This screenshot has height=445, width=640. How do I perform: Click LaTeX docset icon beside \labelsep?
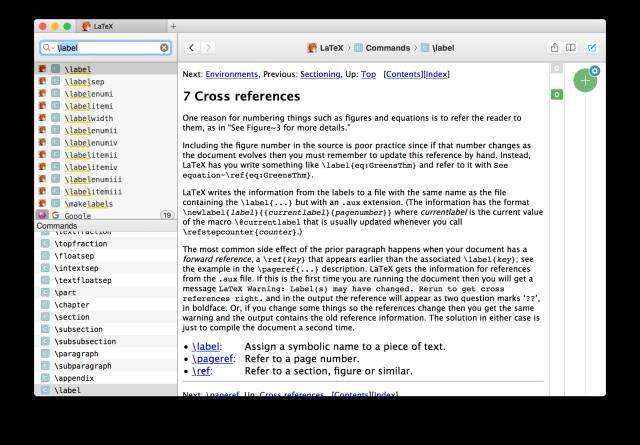pyautogui.click(x=42, y=81)
